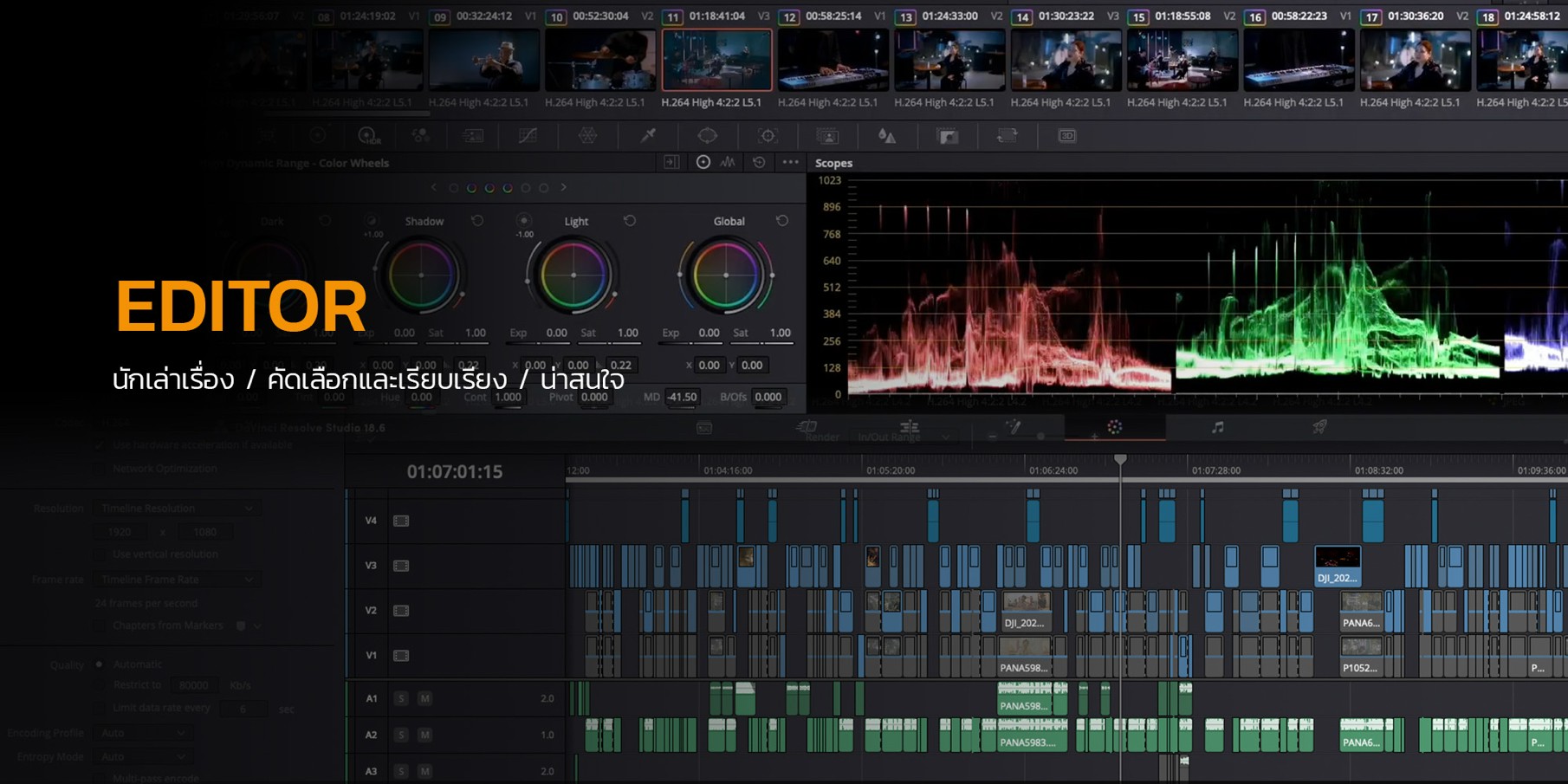Switch to the Deliver rocket page
The height and width of the screenshot is (784, 1568).
(1319, 427)
